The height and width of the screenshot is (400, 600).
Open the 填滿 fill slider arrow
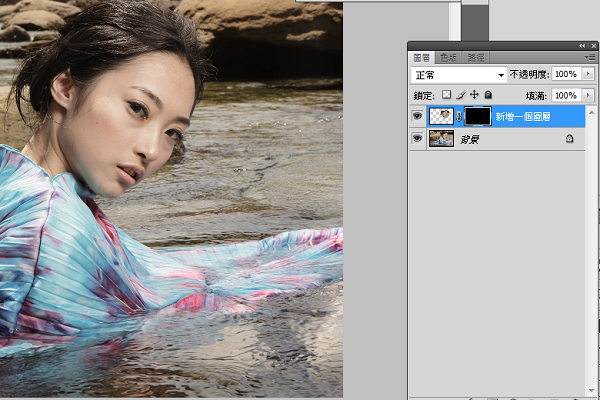pos(588,95)
